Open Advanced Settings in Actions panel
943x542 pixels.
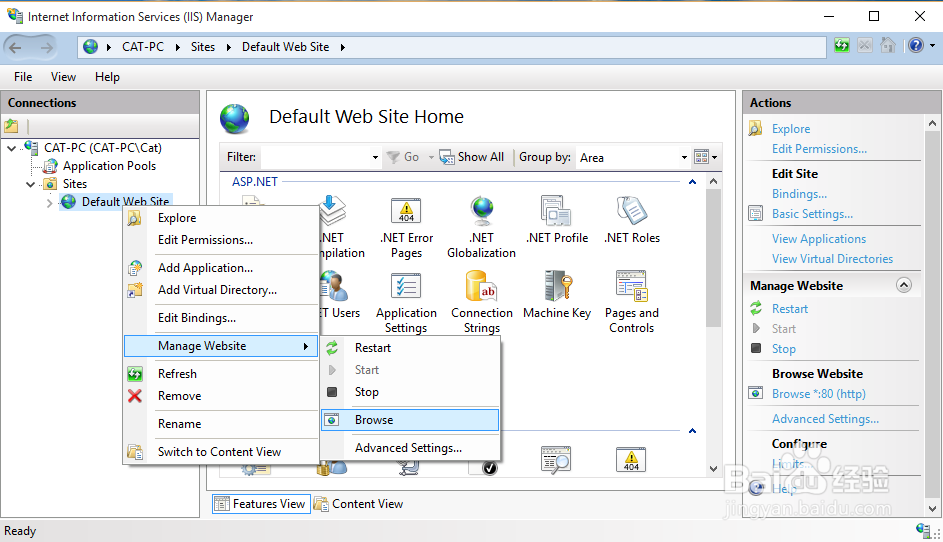tap(825, 419)
